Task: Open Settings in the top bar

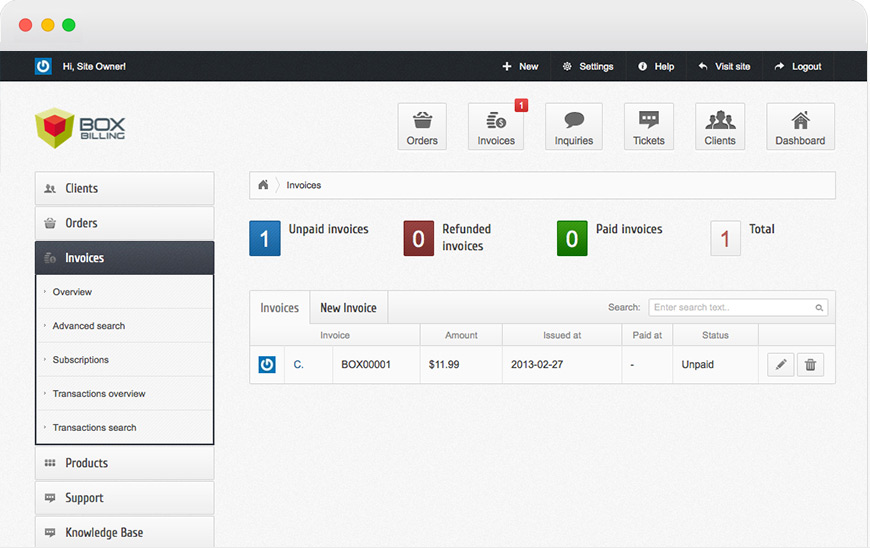Action: click(x=588, y=66)
